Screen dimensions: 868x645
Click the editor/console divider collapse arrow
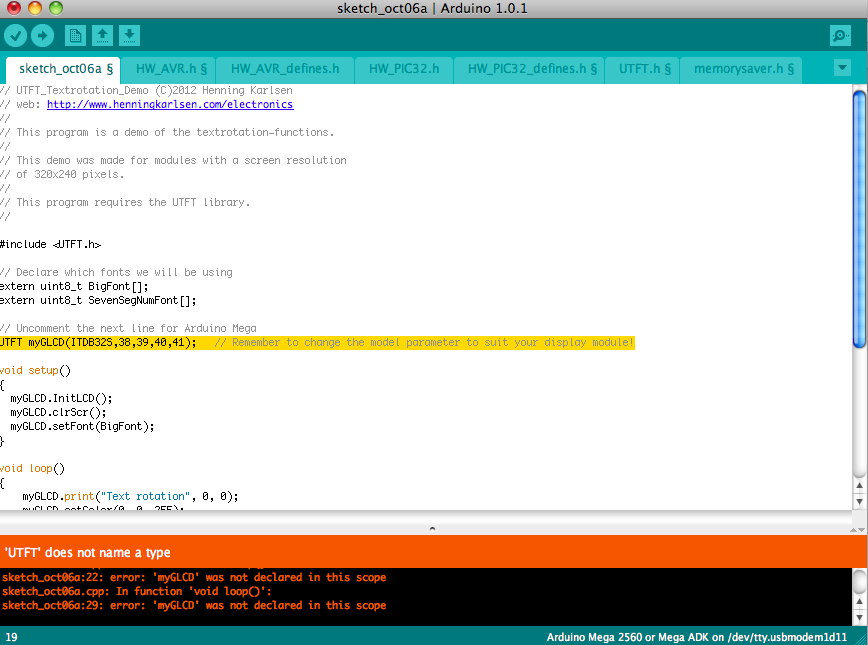[432, 529]
